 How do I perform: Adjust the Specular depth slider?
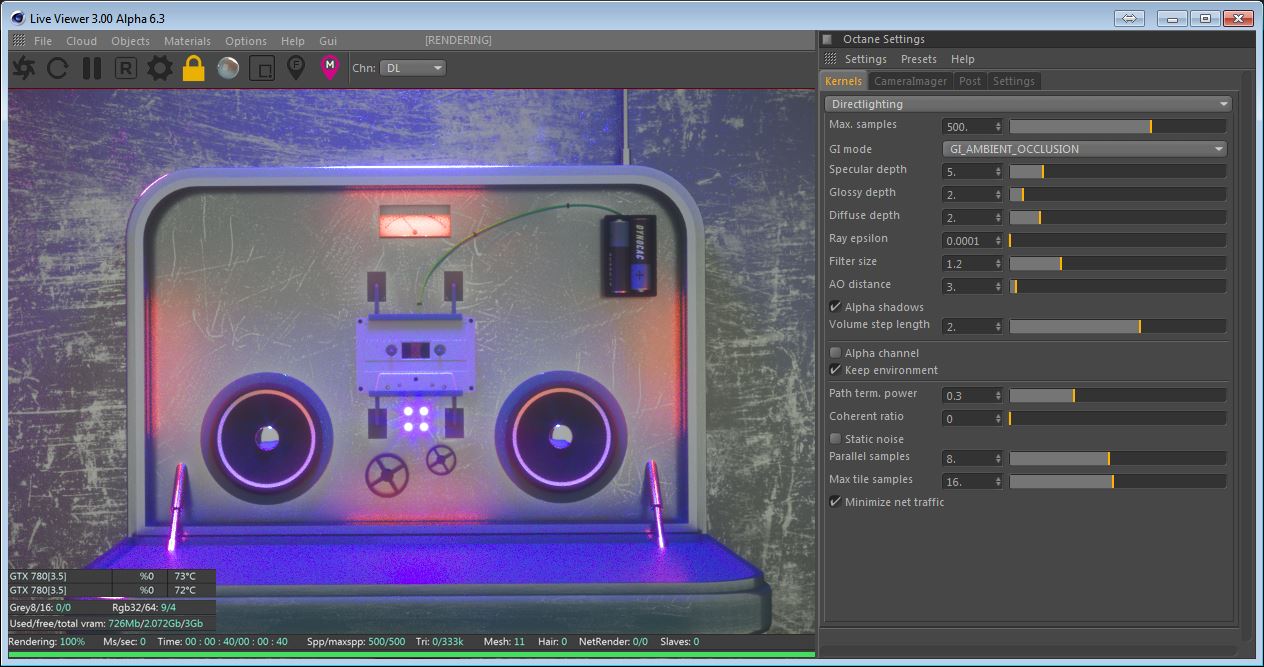(1118, 171)
